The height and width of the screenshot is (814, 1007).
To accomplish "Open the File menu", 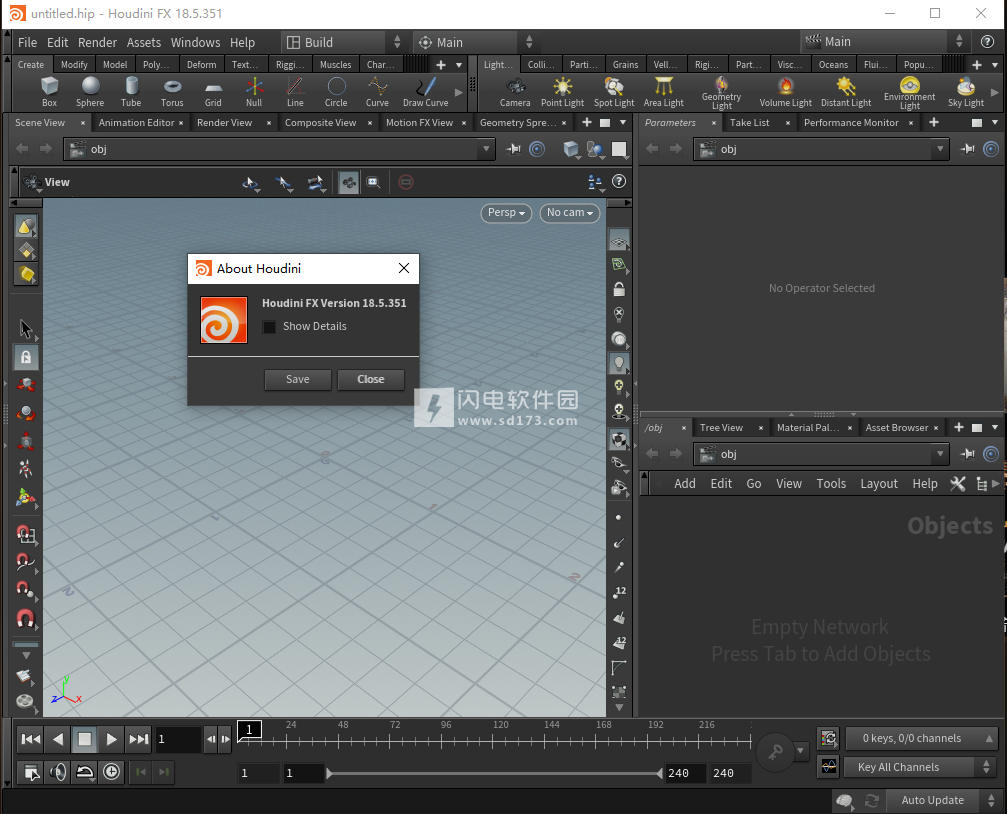I will pos(28,42).
